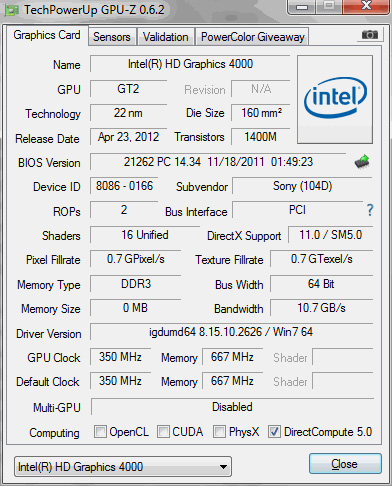The image size is (392, 486).
Task: Click the Intel vendor logo
Action: click(335, 99)
